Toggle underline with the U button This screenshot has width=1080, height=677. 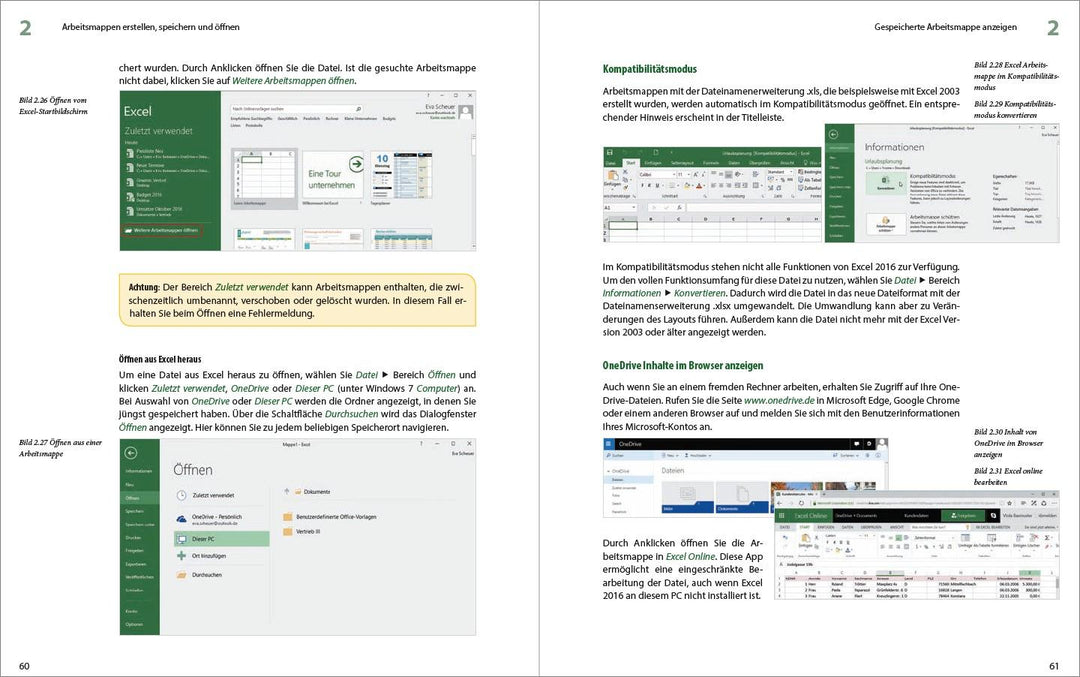(x=656, y=185)
